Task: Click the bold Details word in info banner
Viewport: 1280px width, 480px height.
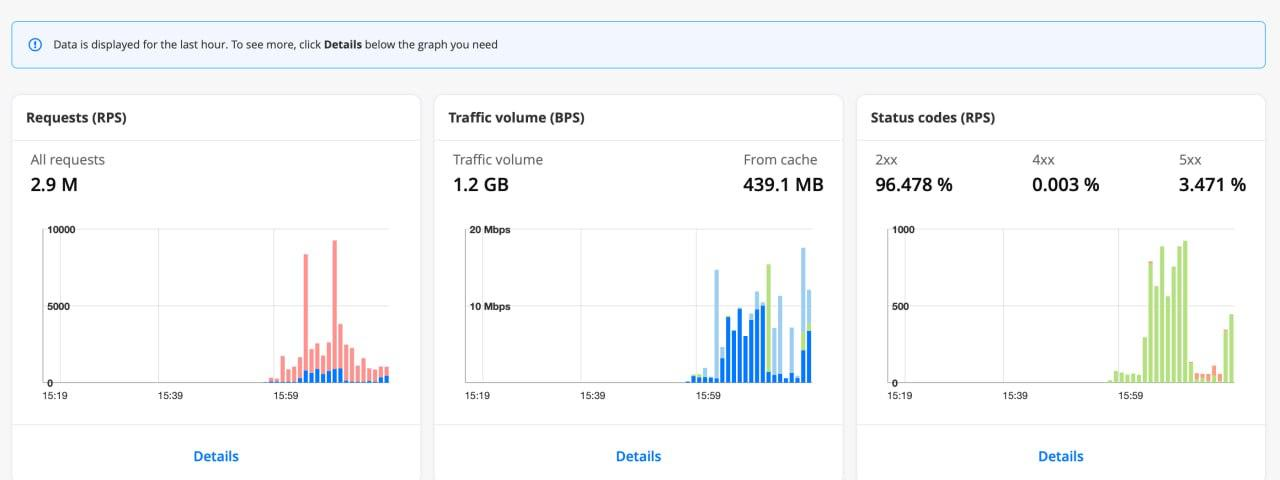Action: click(x=342, y=45)
